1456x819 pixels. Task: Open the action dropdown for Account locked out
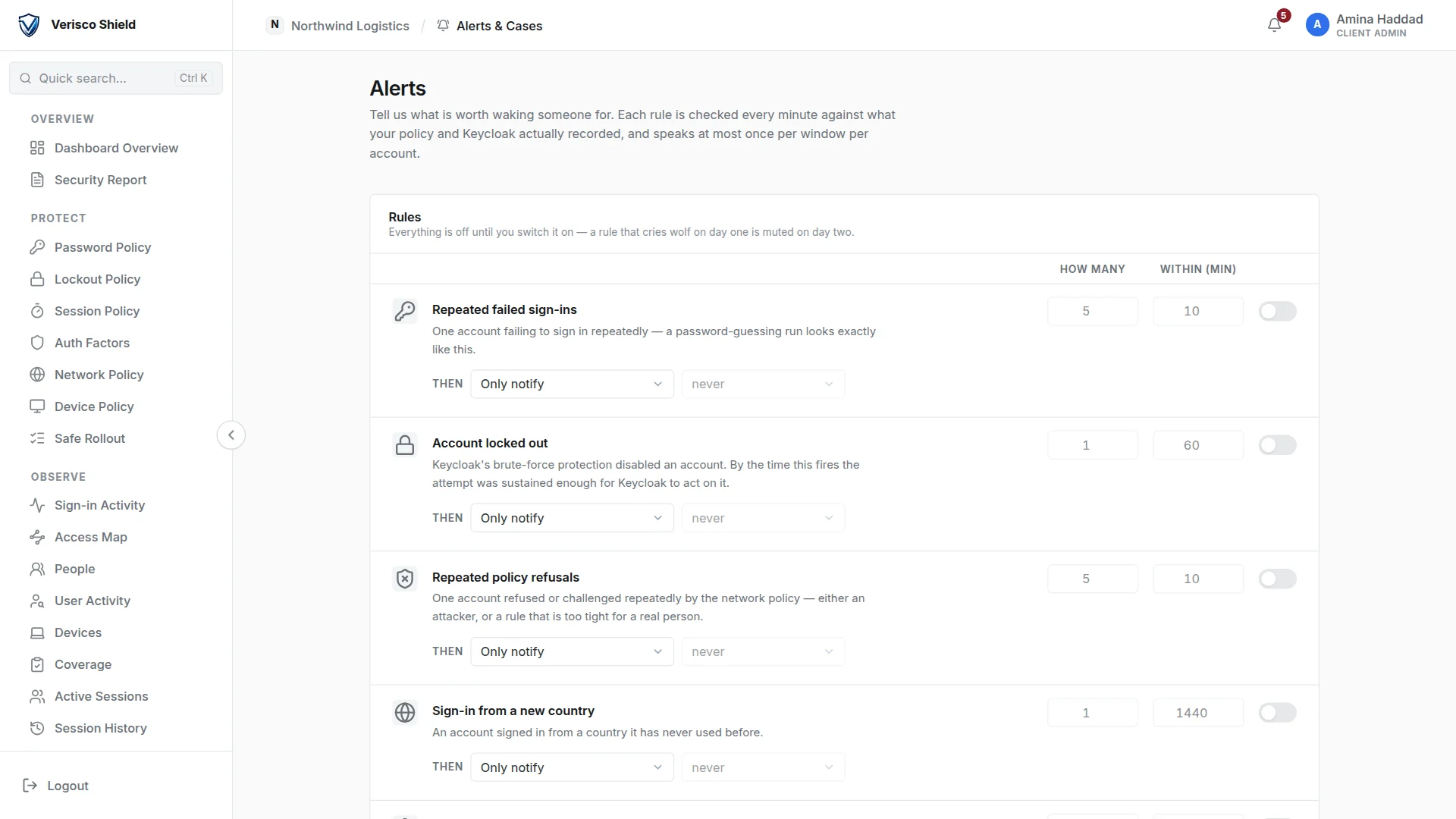(x=572, y=518)
